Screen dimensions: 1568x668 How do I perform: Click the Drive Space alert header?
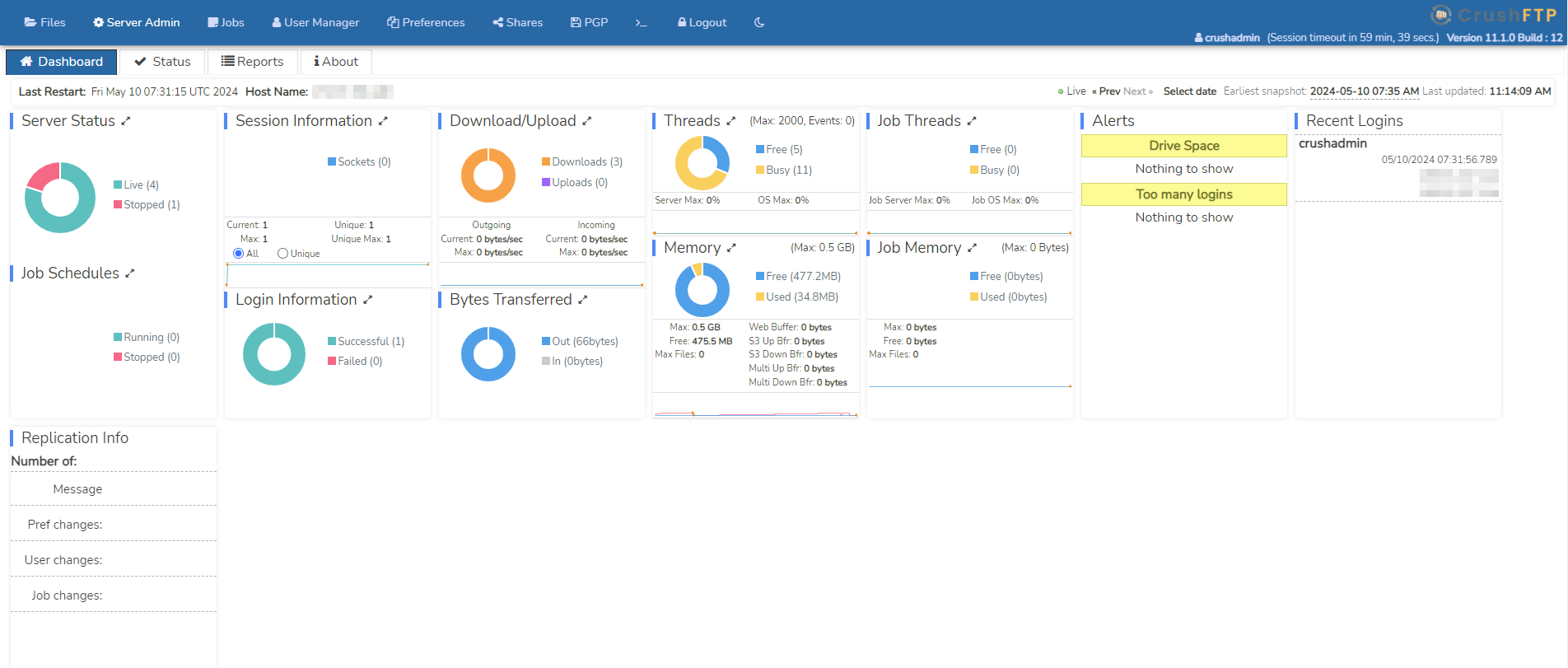1184,146
